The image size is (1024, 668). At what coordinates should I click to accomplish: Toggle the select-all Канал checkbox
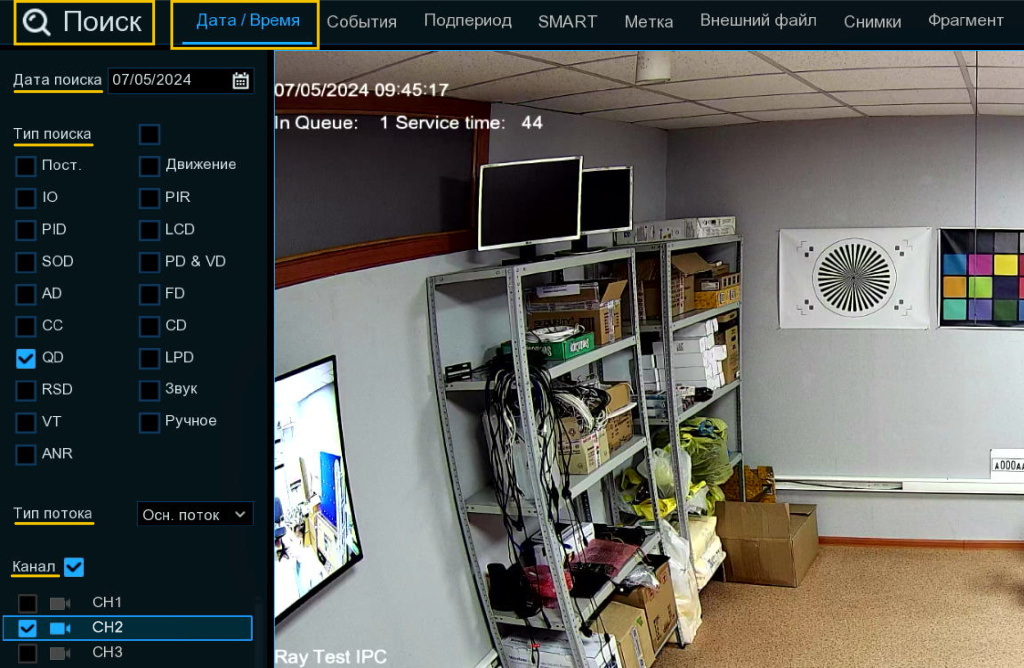[74, 567]
